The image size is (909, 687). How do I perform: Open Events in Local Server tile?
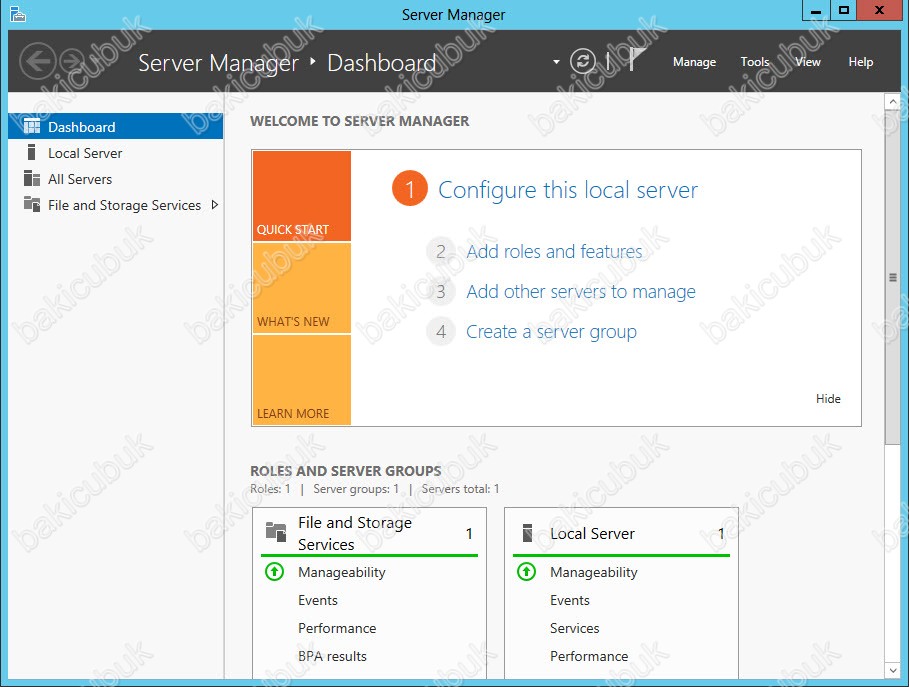tap(570, 601)
